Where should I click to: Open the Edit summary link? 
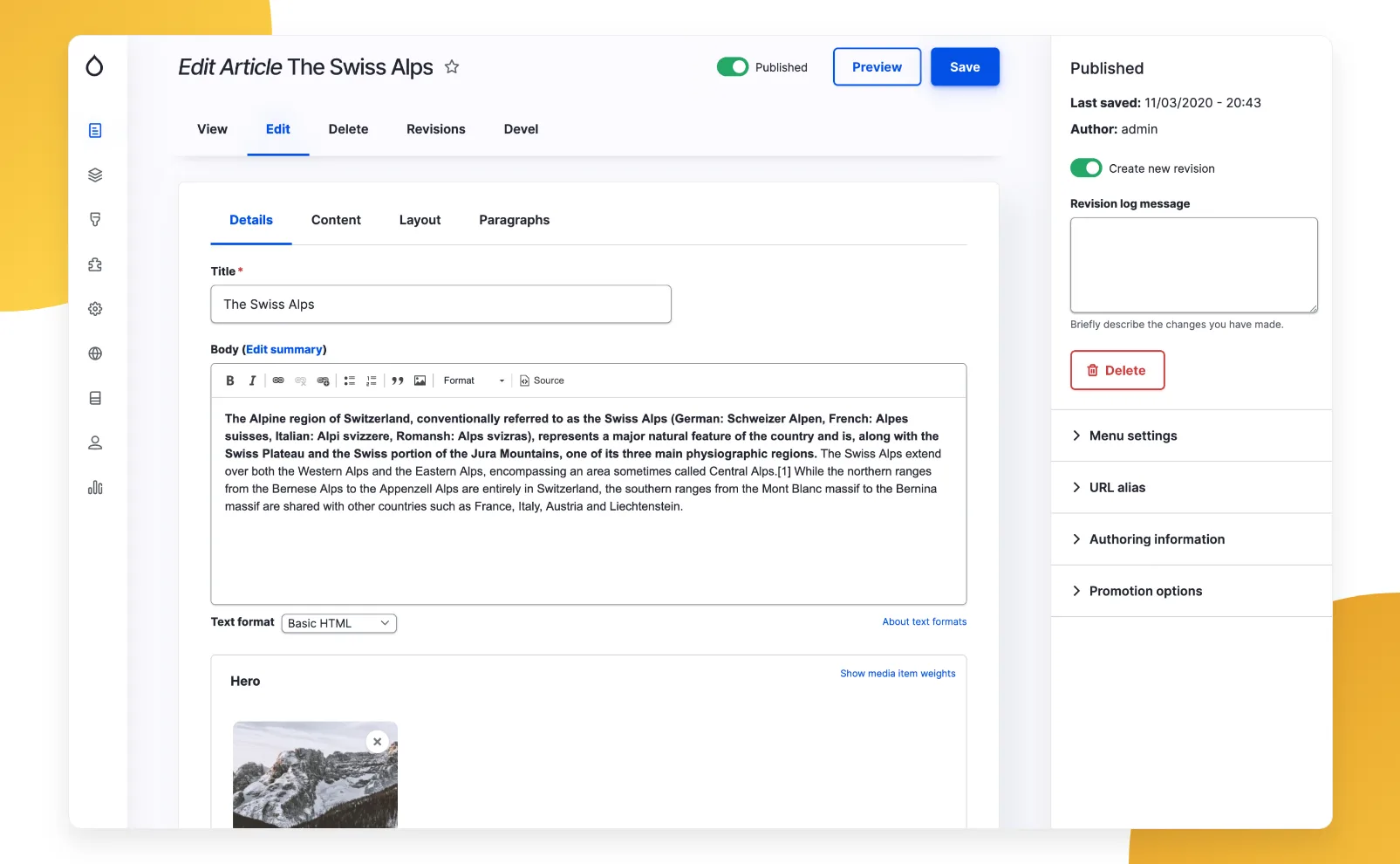pos(284,349)
